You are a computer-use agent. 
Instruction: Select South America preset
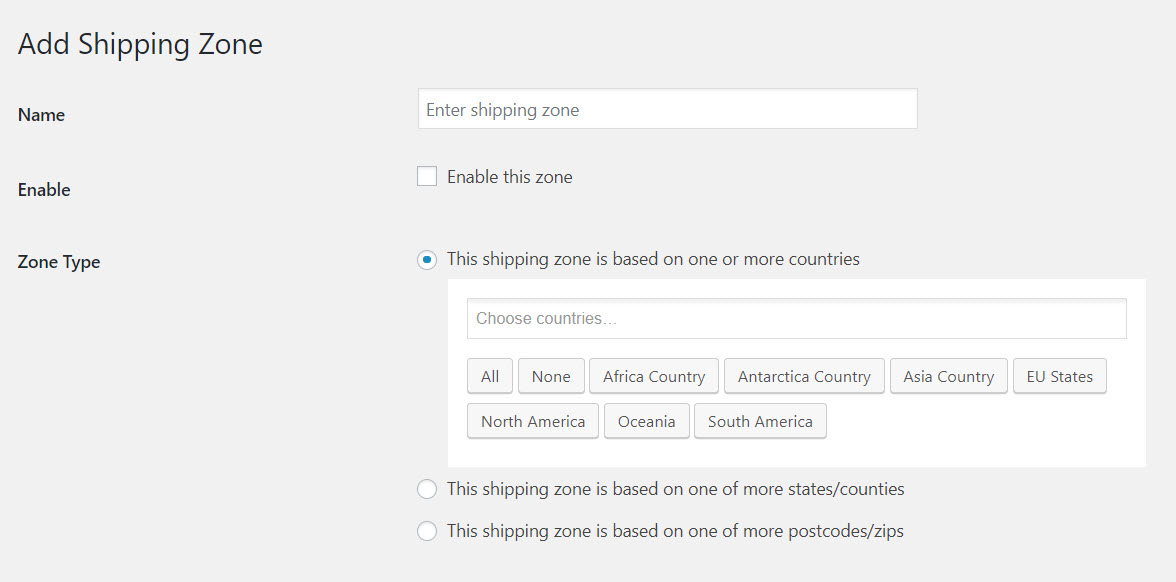760,421
